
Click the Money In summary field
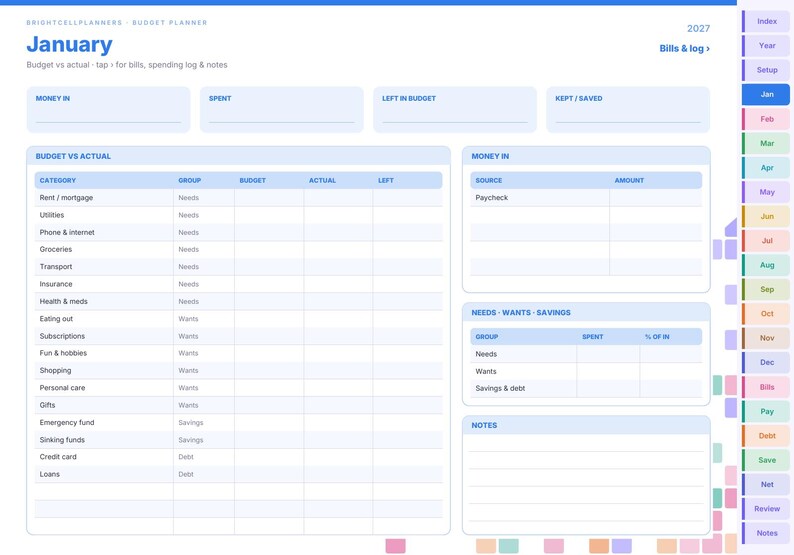tap(108, 110)
